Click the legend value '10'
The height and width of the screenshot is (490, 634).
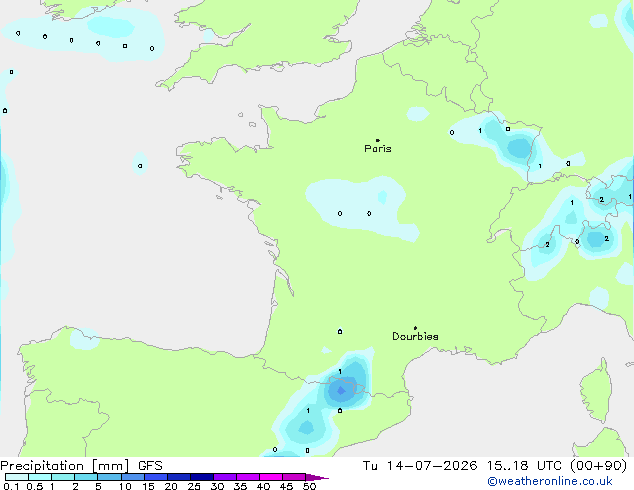point(125,486)
